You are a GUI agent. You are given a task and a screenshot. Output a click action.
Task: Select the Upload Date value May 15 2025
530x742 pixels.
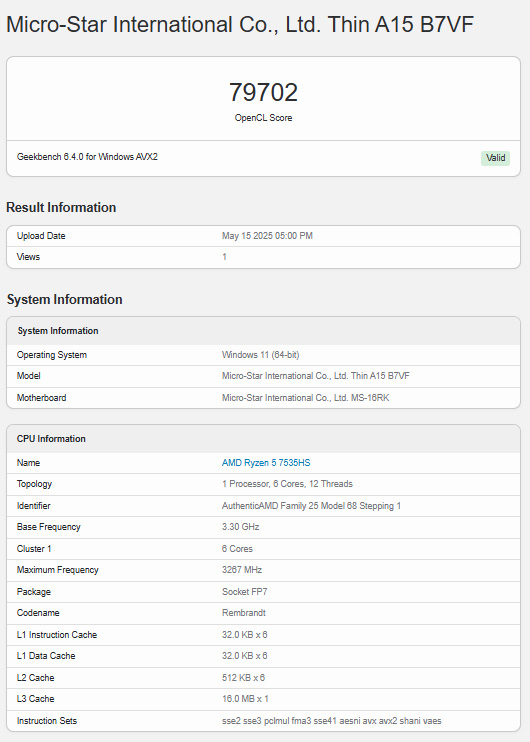point(267,236)
